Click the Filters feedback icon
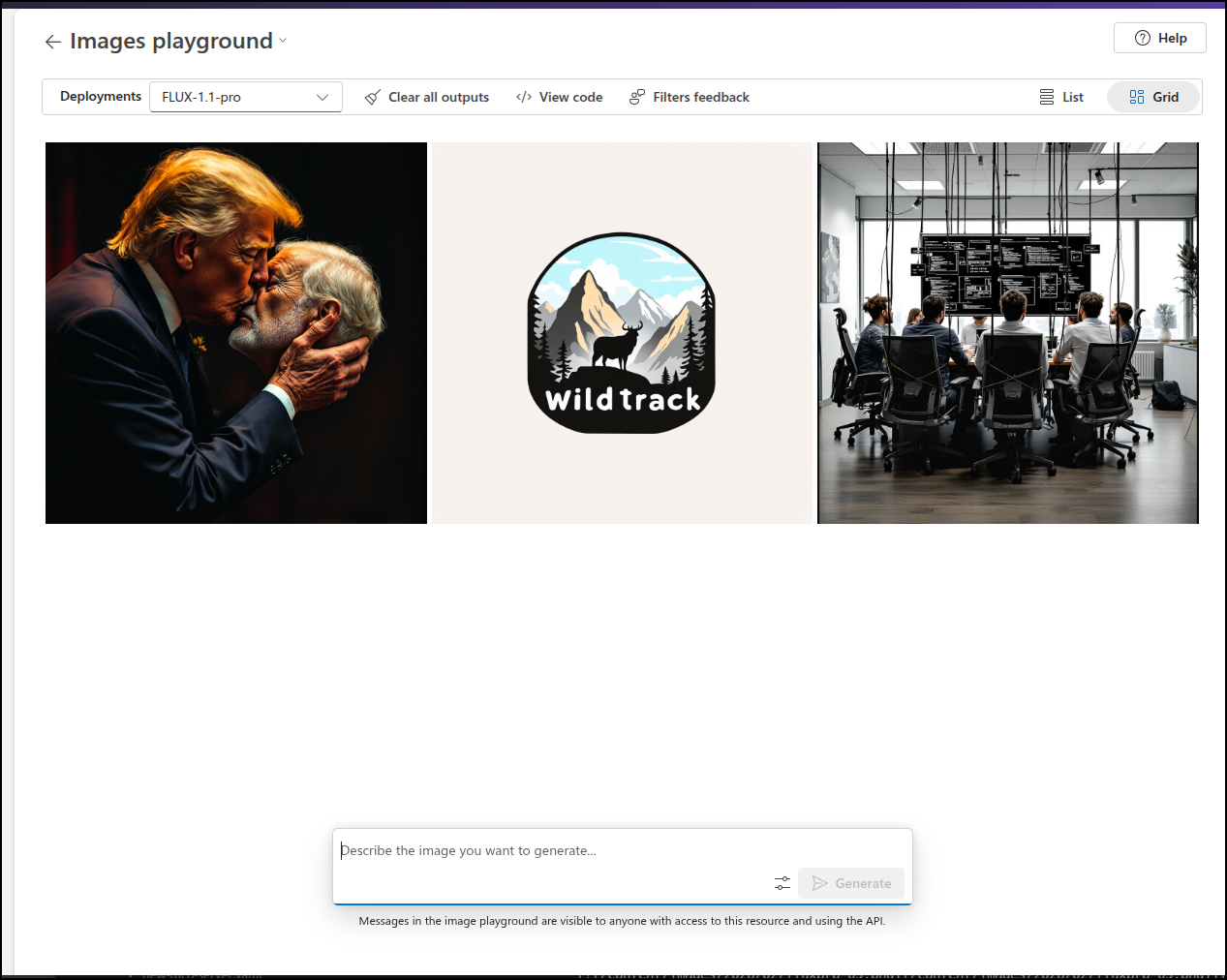The width and height of the screenshot is (1227, 980). pyautogui.click(x=637, y=97)
